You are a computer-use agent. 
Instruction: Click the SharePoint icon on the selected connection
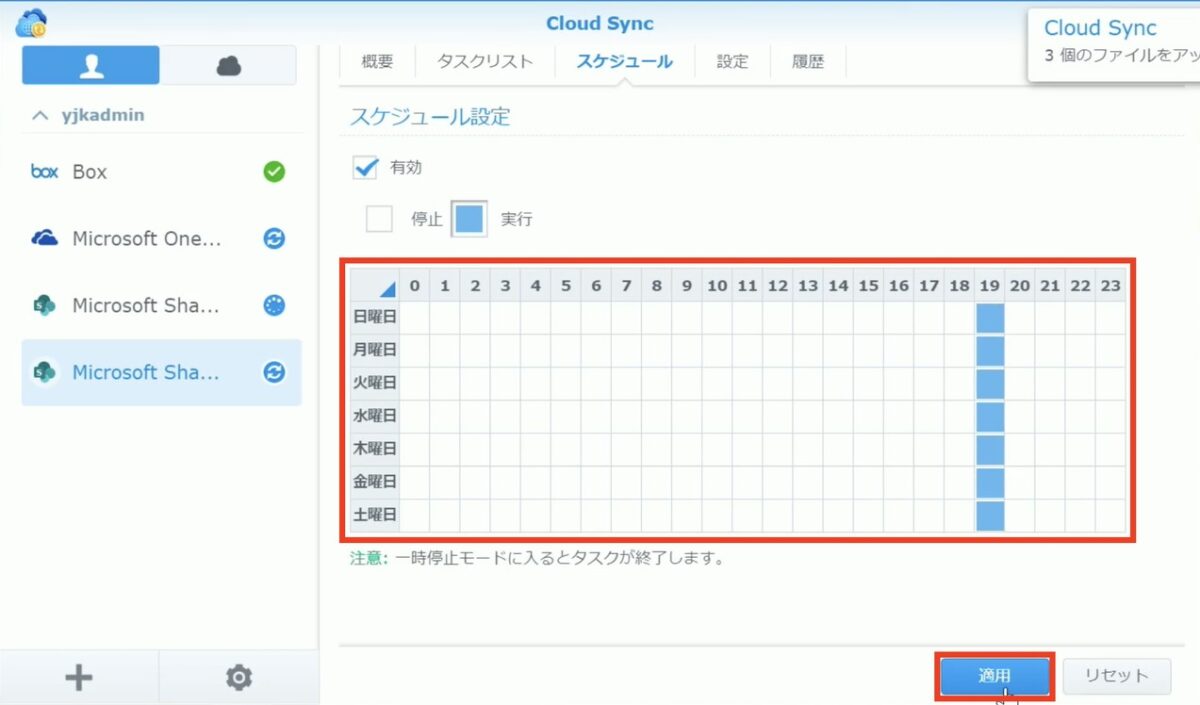click(45, 372)
